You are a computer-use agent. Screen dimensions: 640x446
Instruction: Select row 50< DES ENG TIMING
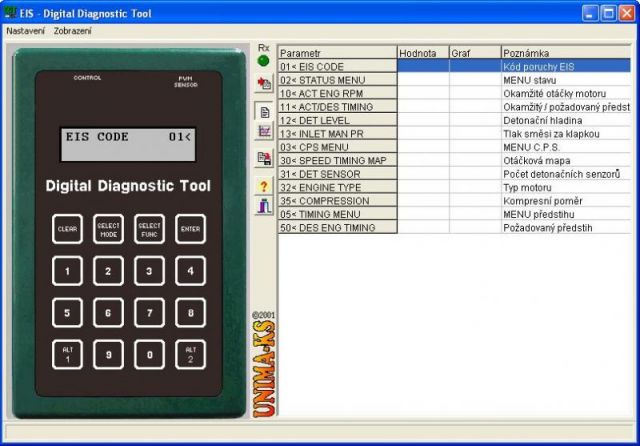(x=454, y=228)
